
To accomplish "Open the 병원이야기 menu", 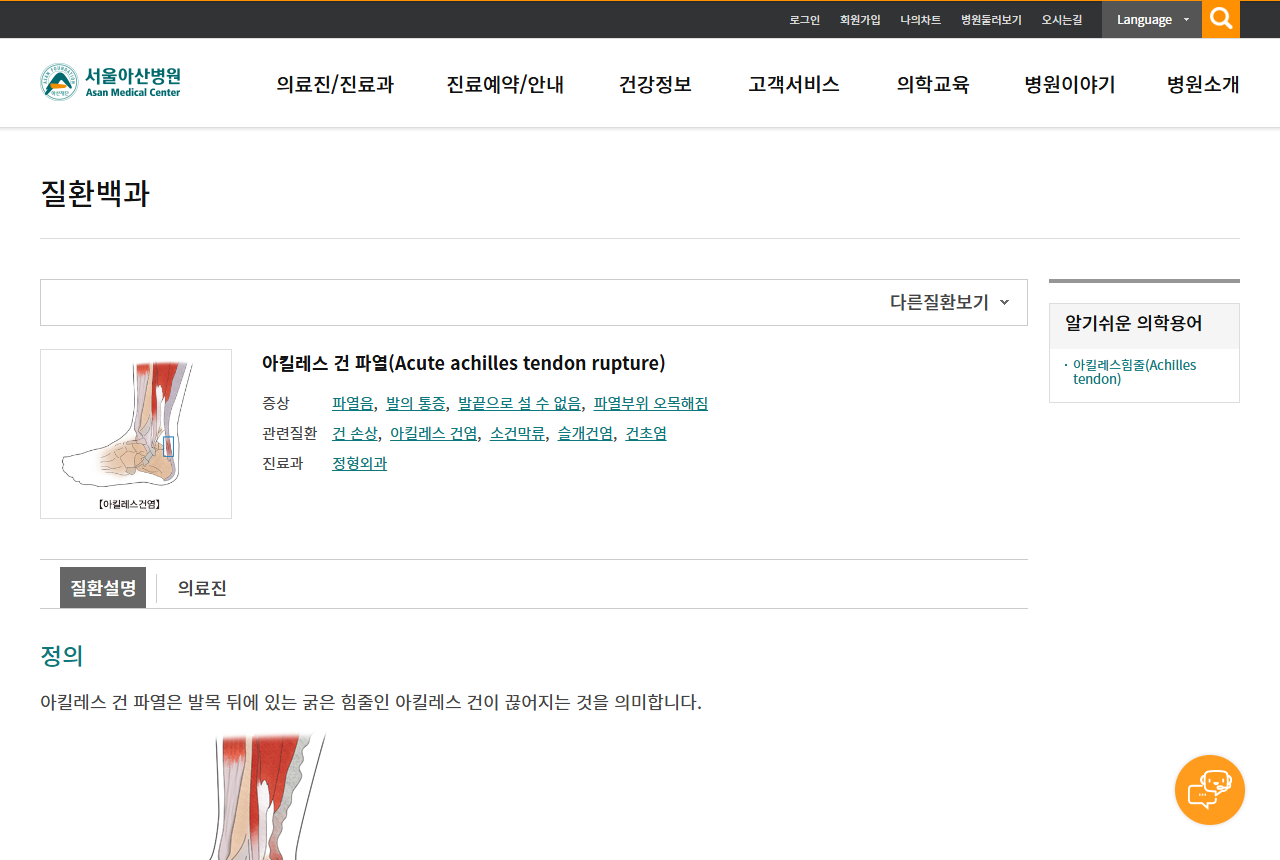I will pyautogui.click(x=1070, y=85).
